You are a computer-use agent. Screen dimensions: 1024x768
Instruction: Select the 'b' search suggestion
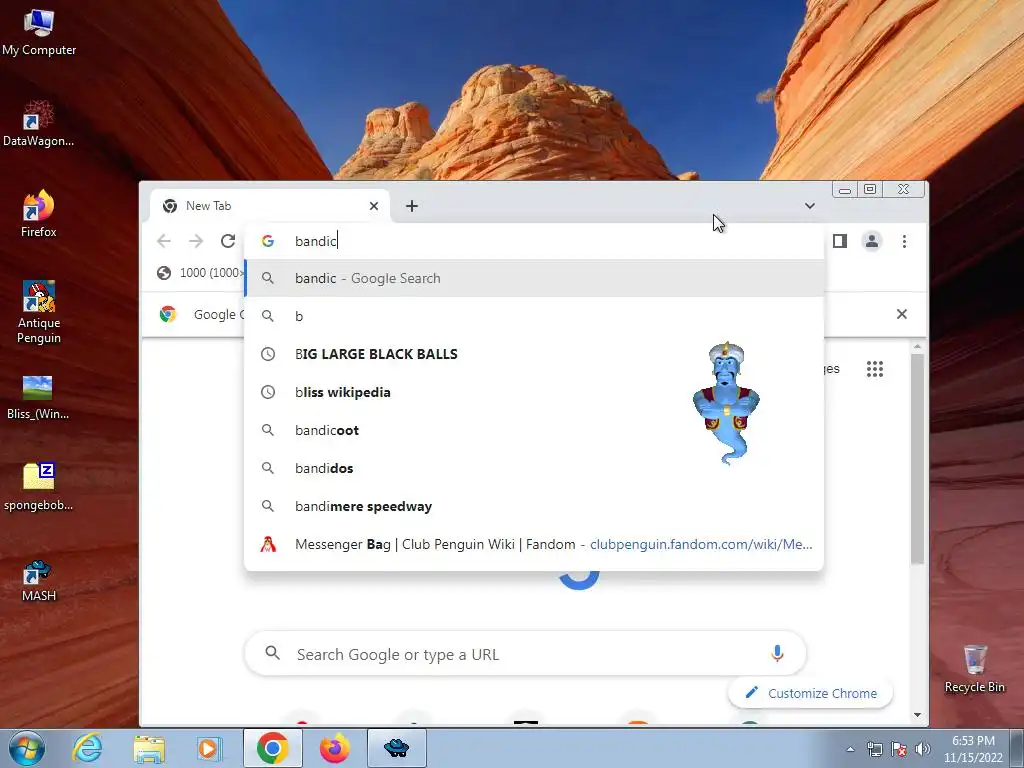[534, 316]
